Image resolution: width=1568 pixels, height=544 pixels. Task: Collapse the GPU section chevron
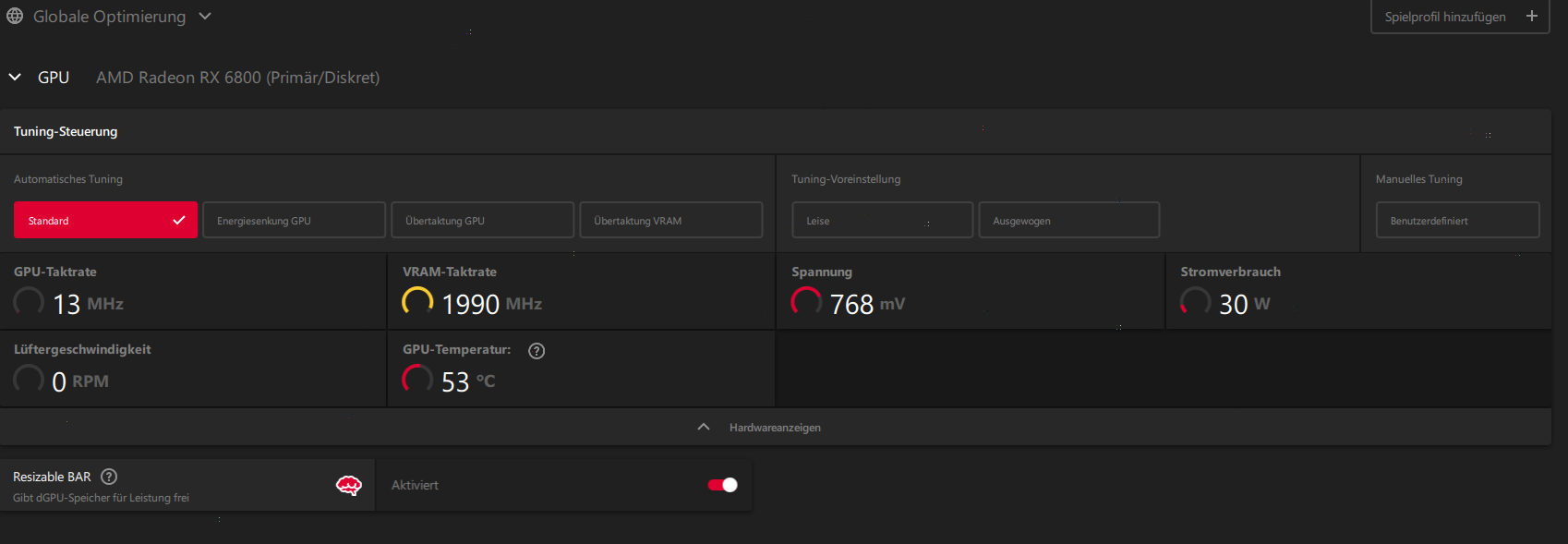(15, 78)
